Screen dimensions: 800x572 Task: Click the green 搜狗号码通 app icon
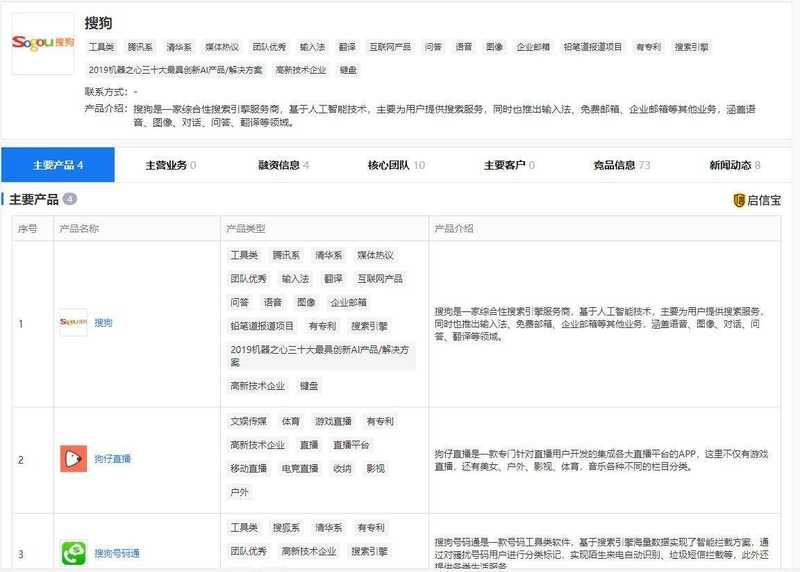[x=73, y=553]
